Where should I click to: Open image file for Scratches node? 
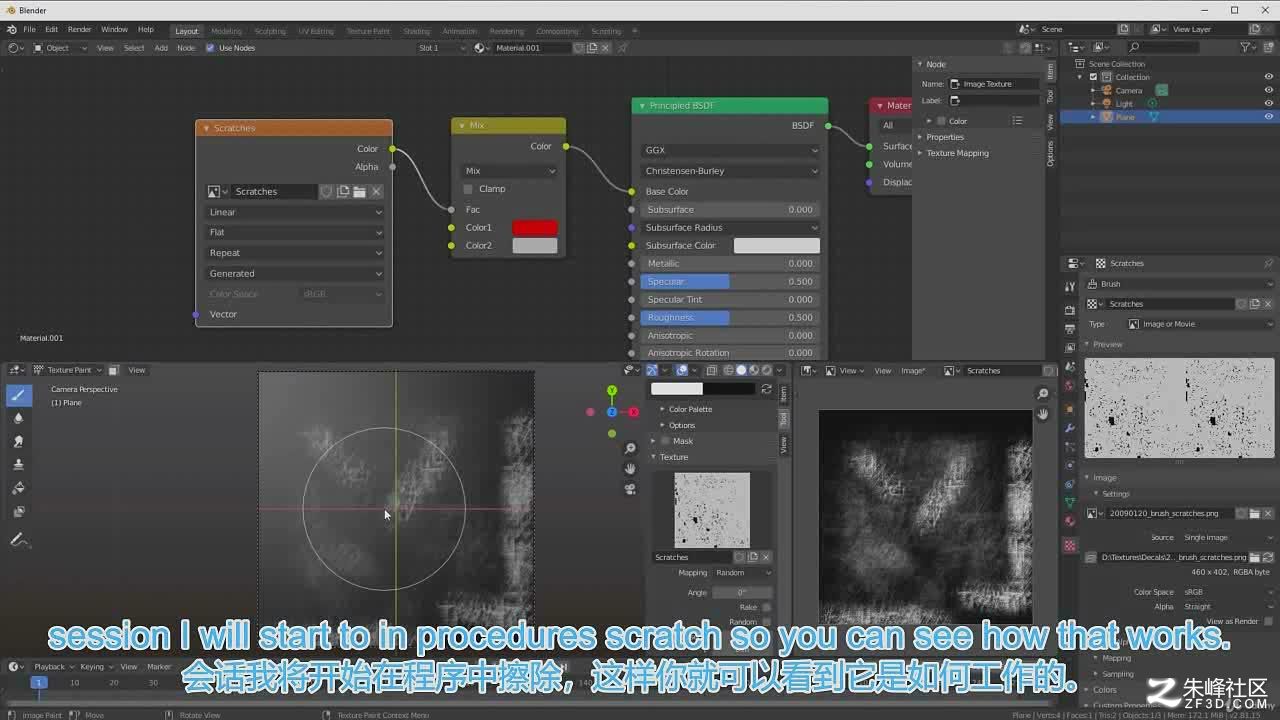tap(360, 191)
